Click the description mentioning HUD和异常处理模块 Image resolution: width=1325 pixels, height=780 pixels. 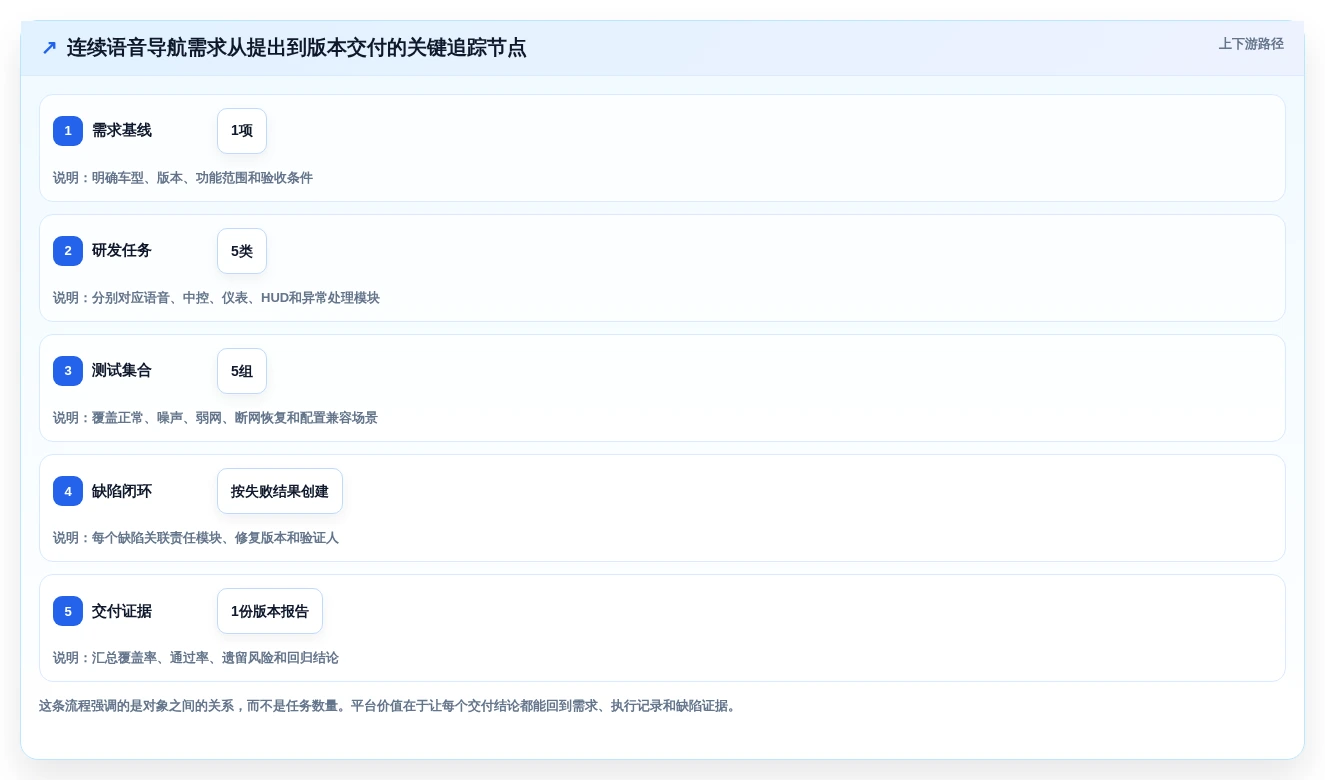click(216, 298)
